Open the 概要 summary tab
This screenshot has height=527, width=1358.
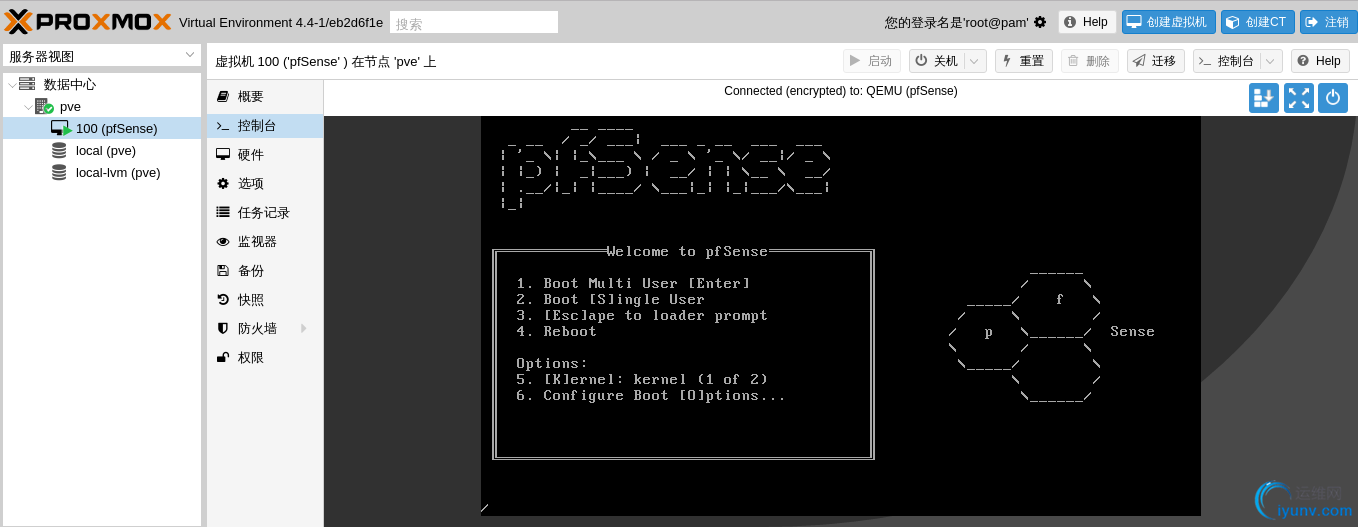tap(265, 97)
